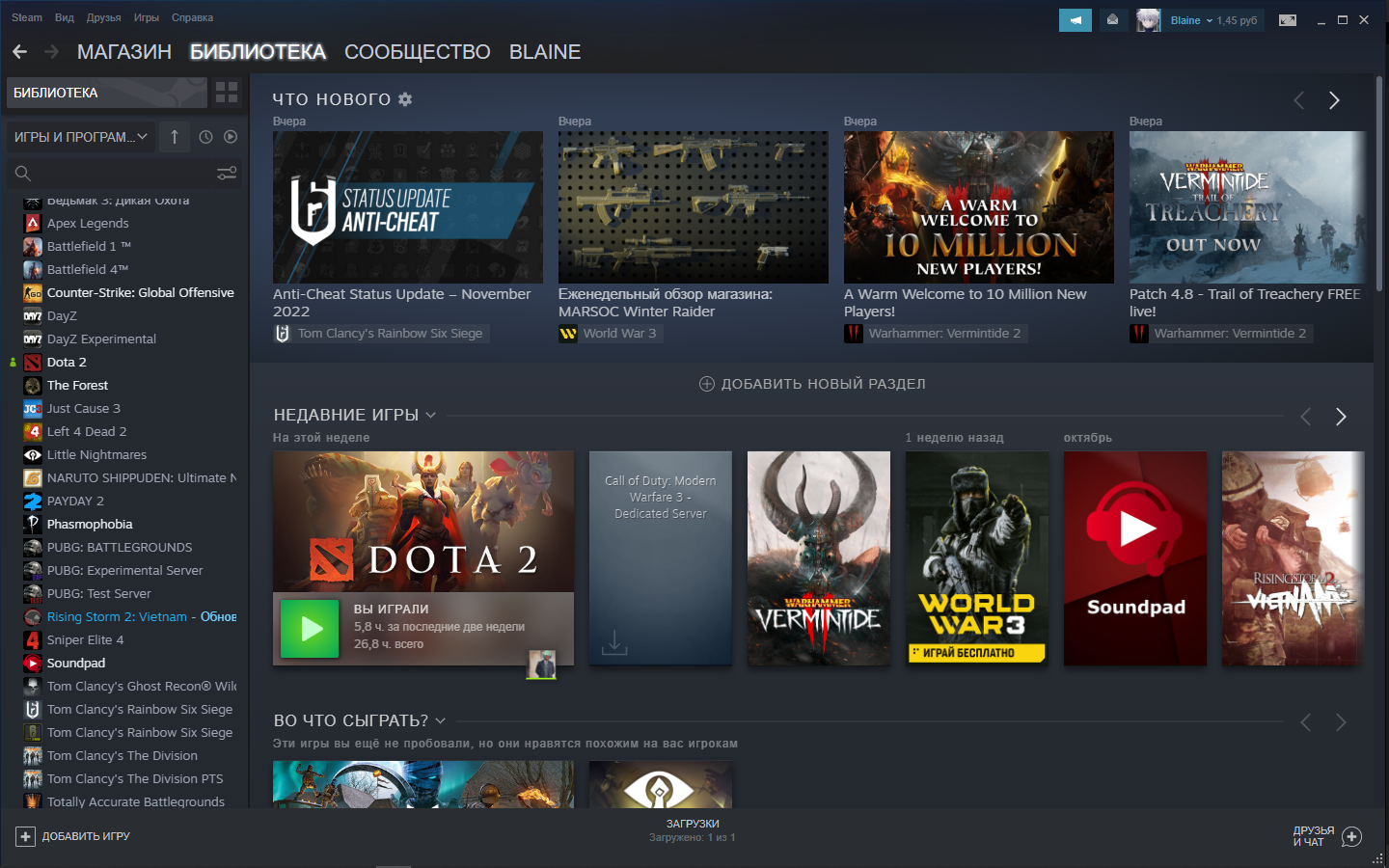The height and width of the screenshot is (868, 1389).
Task: Open the Вид menu
Action: point(65,17)
